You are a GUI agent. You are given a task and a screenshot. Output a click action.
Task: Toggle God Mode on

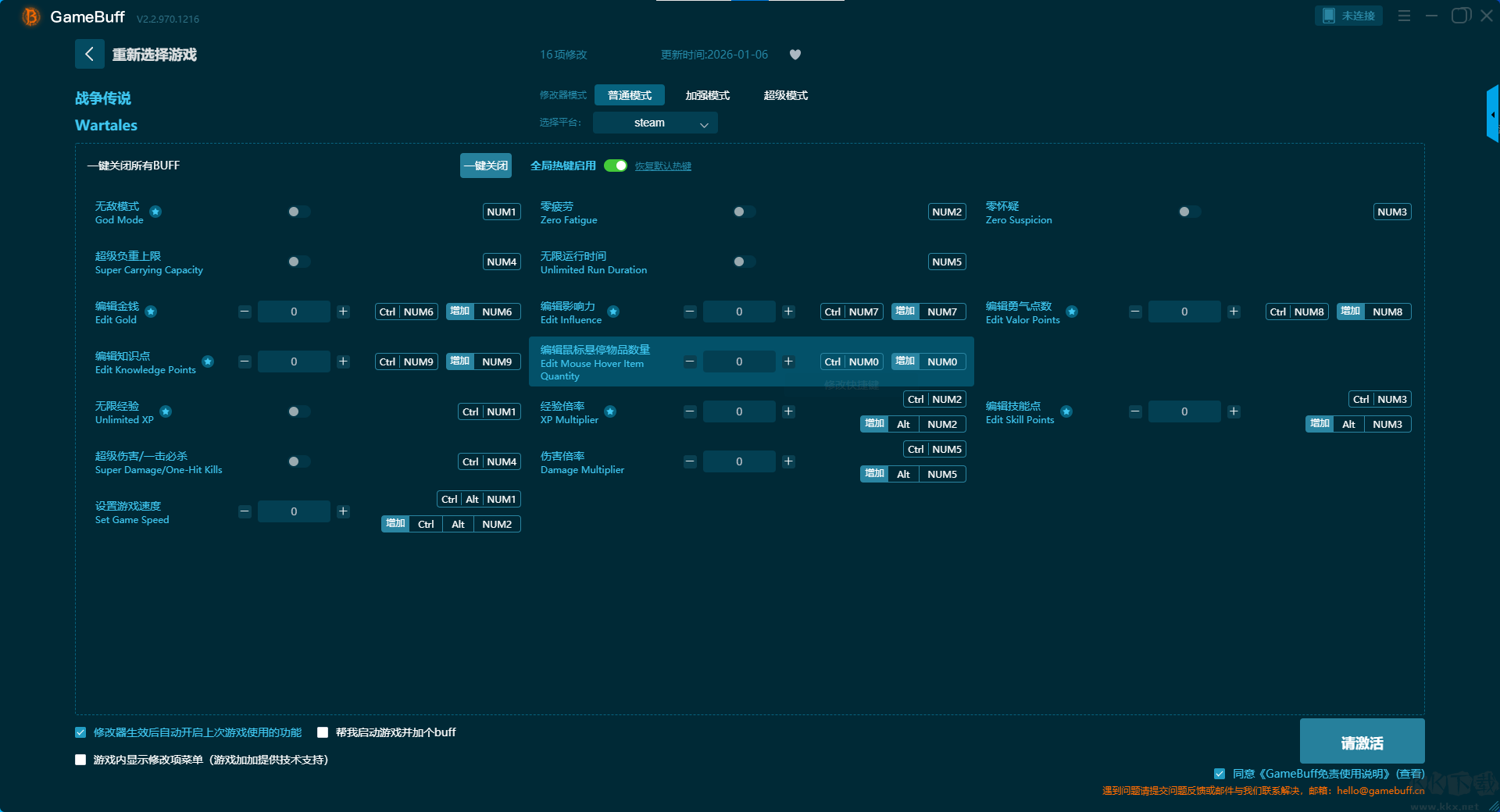(298, 212)
